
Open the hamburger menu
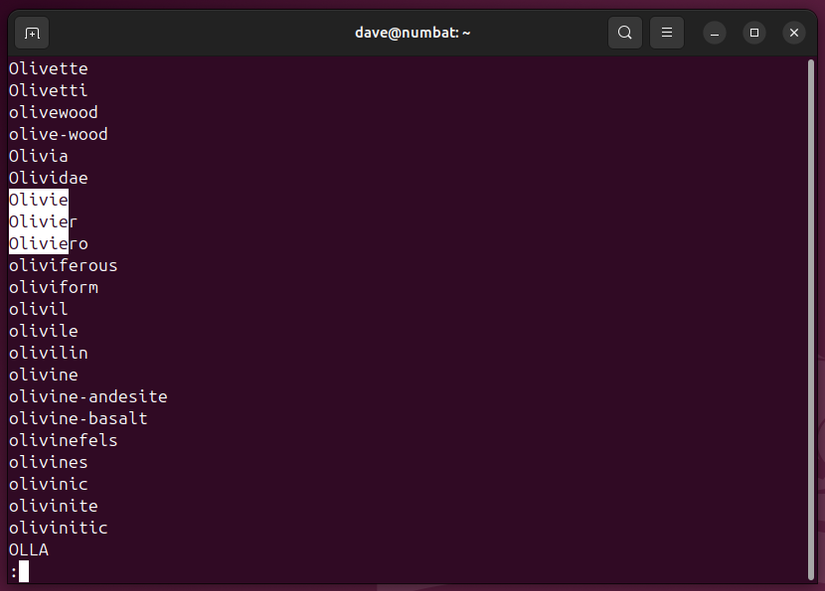666,32
